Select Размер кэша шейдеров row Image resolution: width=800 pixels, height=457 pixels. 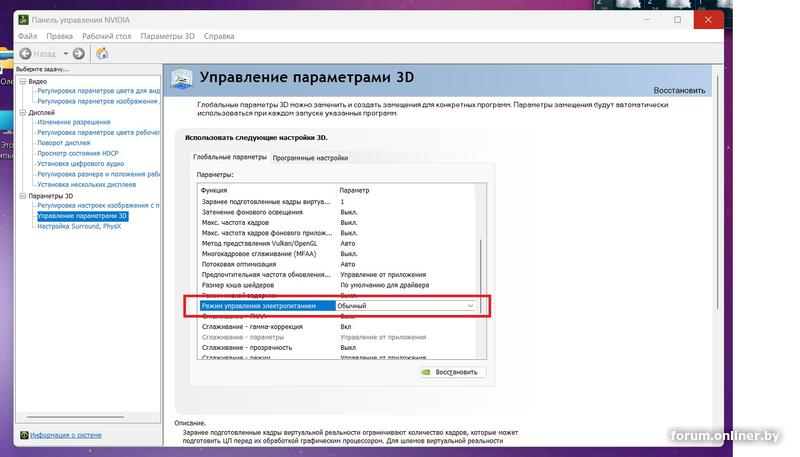coord(337,285)
